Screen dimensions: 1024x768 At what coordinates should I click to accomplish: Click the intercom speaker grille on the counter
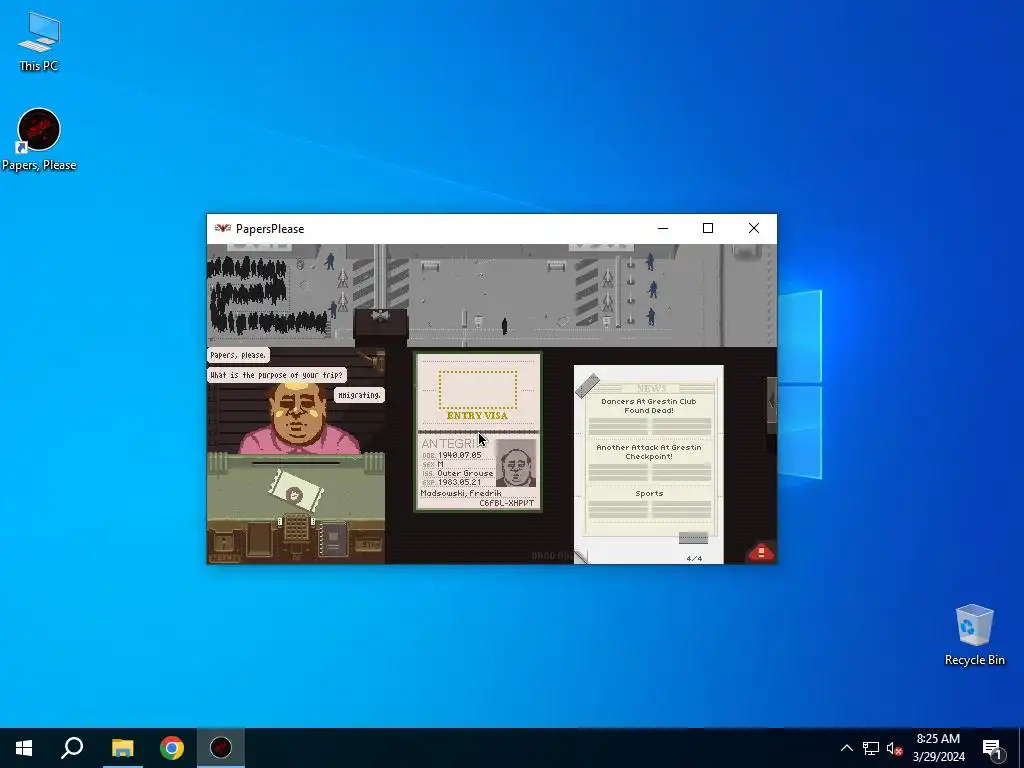[x=296, y=527]
